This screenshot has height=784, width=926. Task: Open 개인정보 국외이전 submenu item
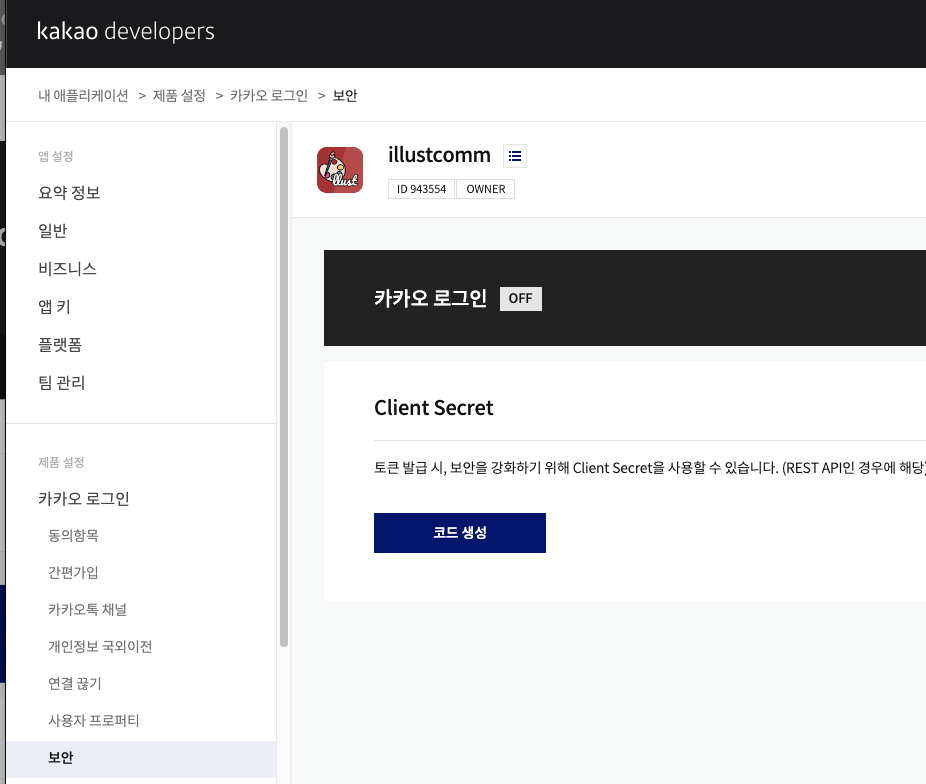click(100, 646)
